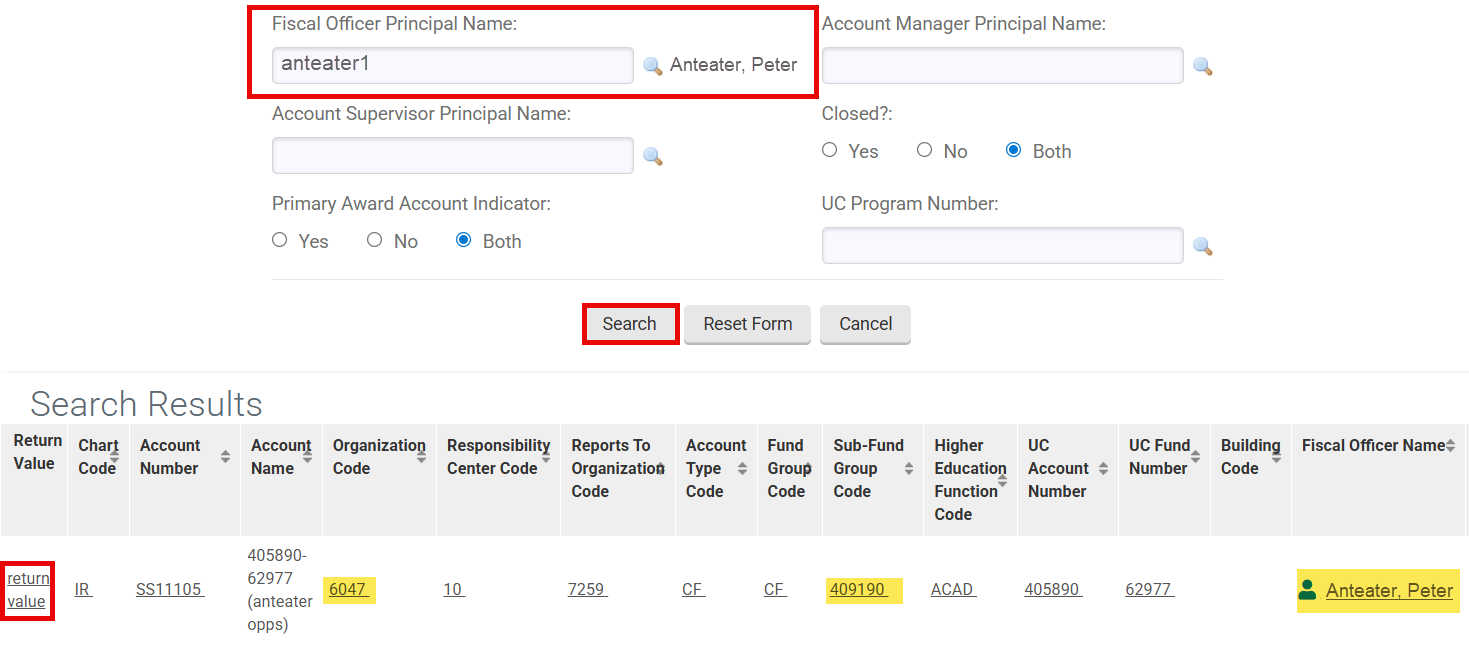Select Closed? No radio button
This screenshot has width=1469, height=649.
tap(924, 150)
